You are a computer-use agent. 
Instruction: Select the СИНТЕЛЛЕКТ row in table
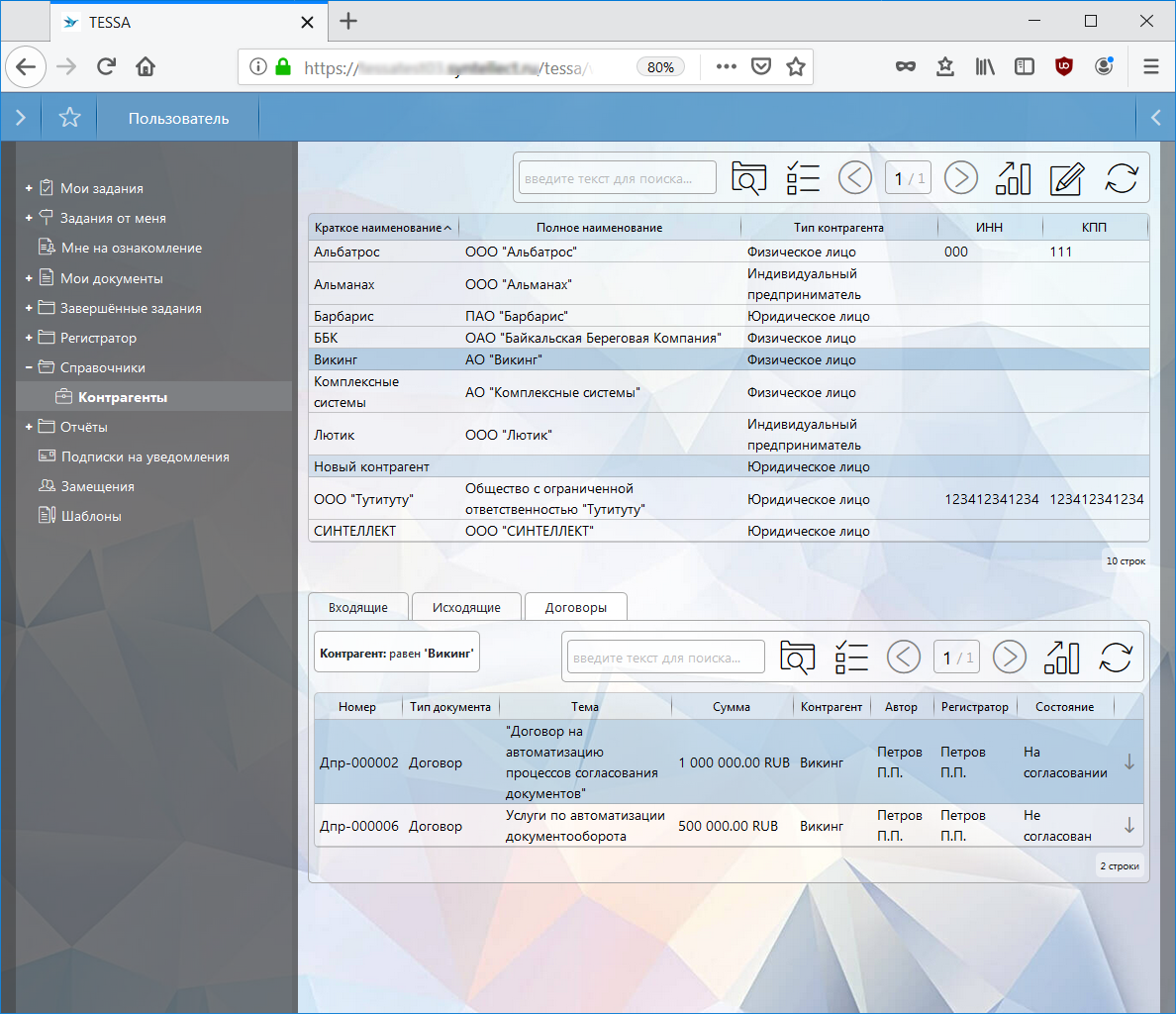(x=354, y=531)
